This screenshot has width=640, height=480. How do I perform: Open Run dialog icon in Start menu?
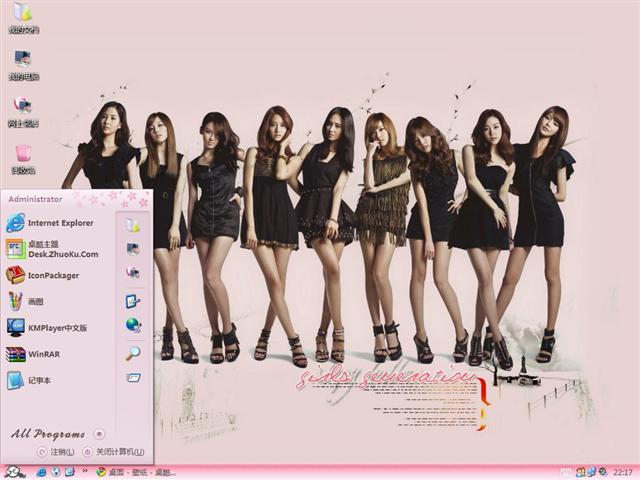point(133,378)
